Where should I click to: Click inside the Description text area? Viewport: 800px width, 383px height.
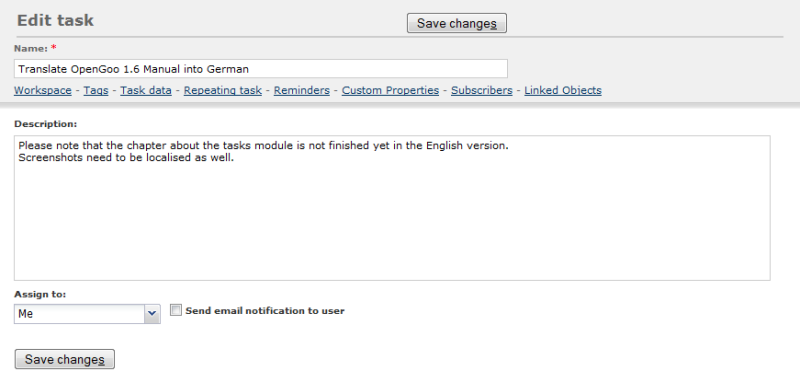(392, 208)
